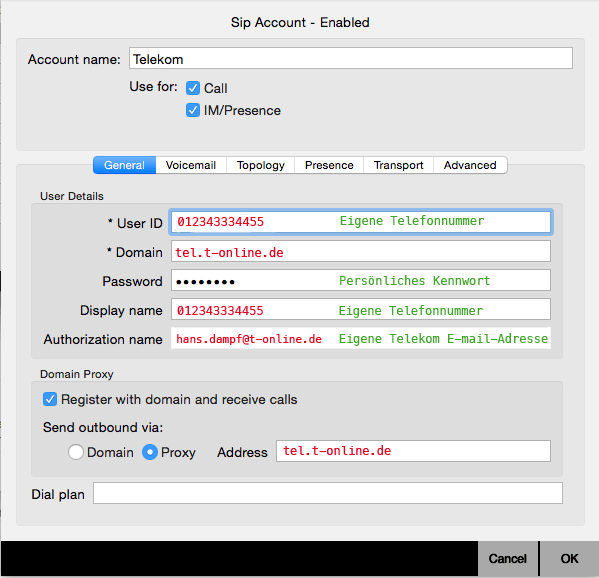
Task: Click the User Details section label
Action: pos(72,196)
